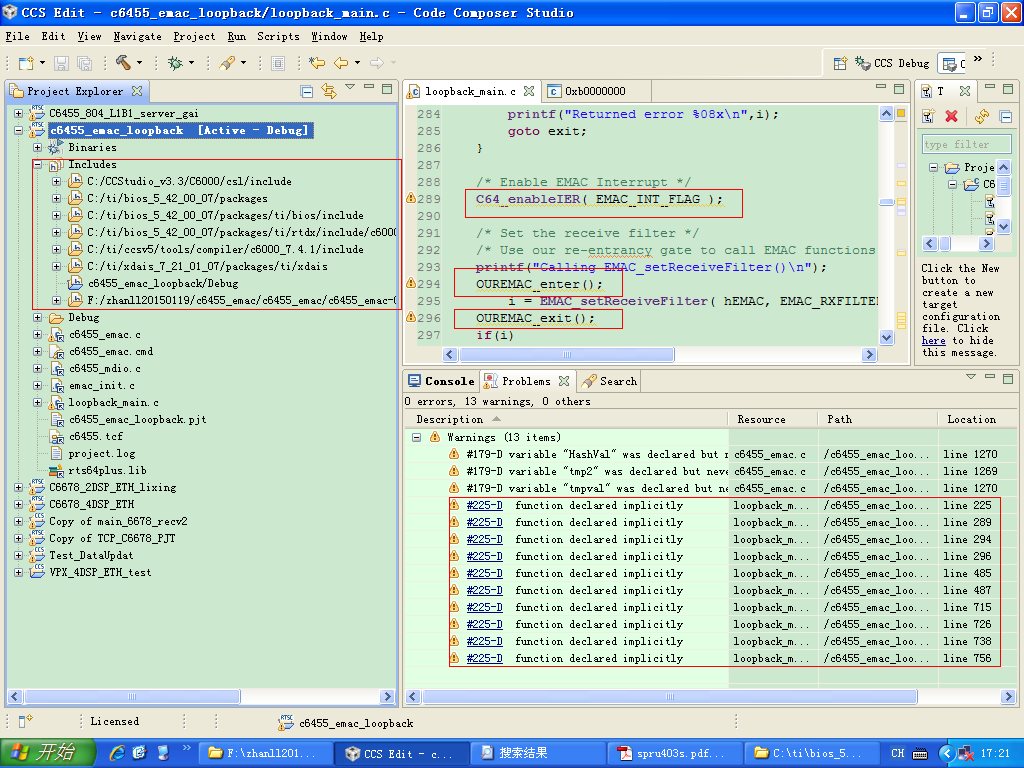Click the warning marker on line 294
Screen dimensions: 1024x768
click(x=411, y=283)
